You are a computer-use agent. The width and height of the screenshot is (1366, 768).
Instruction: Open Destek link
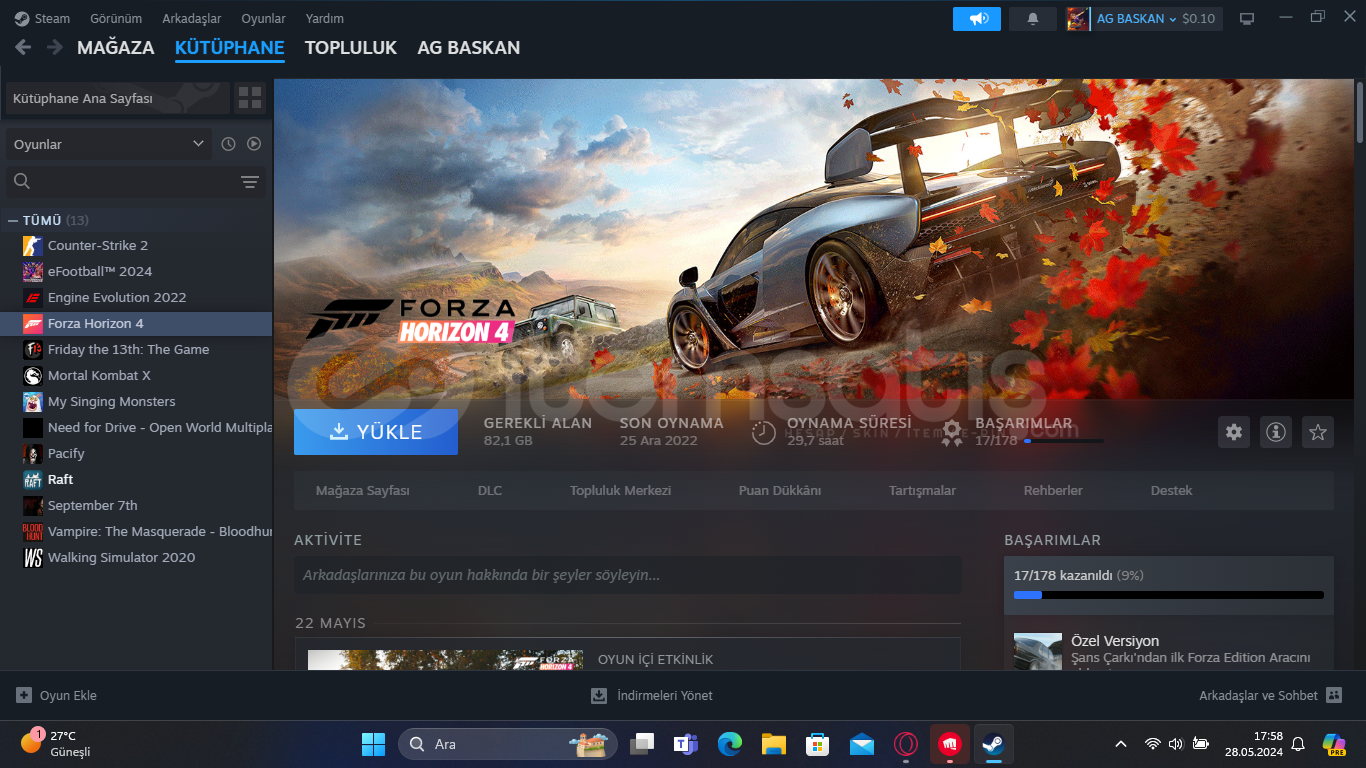pos(1171,491)
